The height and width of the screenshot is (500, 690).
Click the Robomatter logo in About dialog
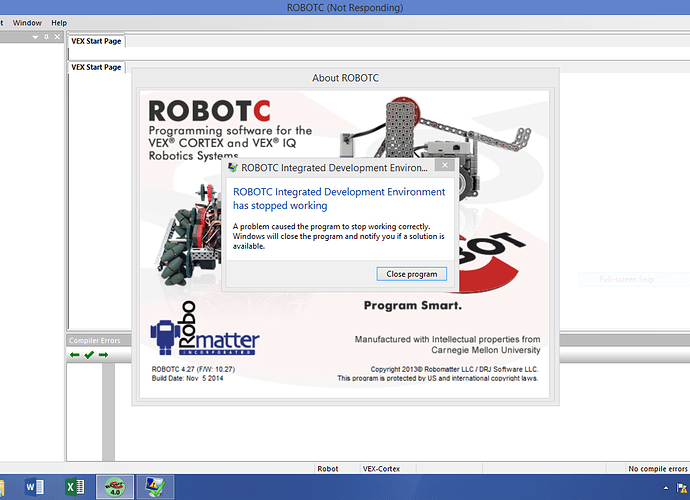205,328
